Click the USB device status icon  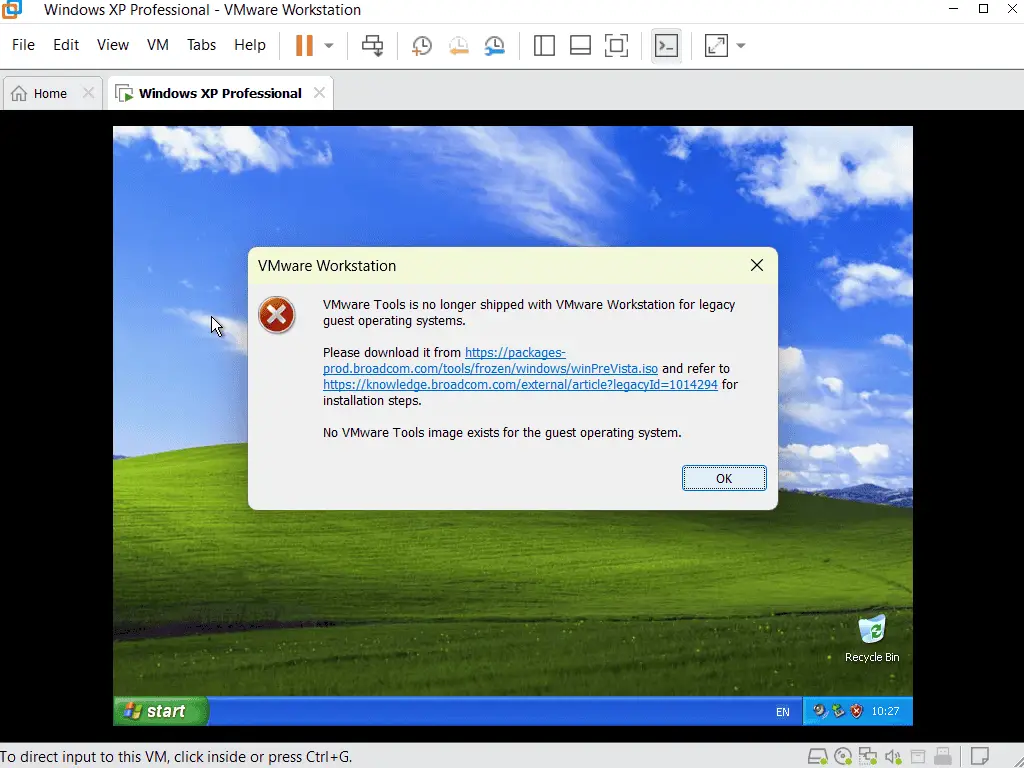pyautogui.click(x=942, y=756)
